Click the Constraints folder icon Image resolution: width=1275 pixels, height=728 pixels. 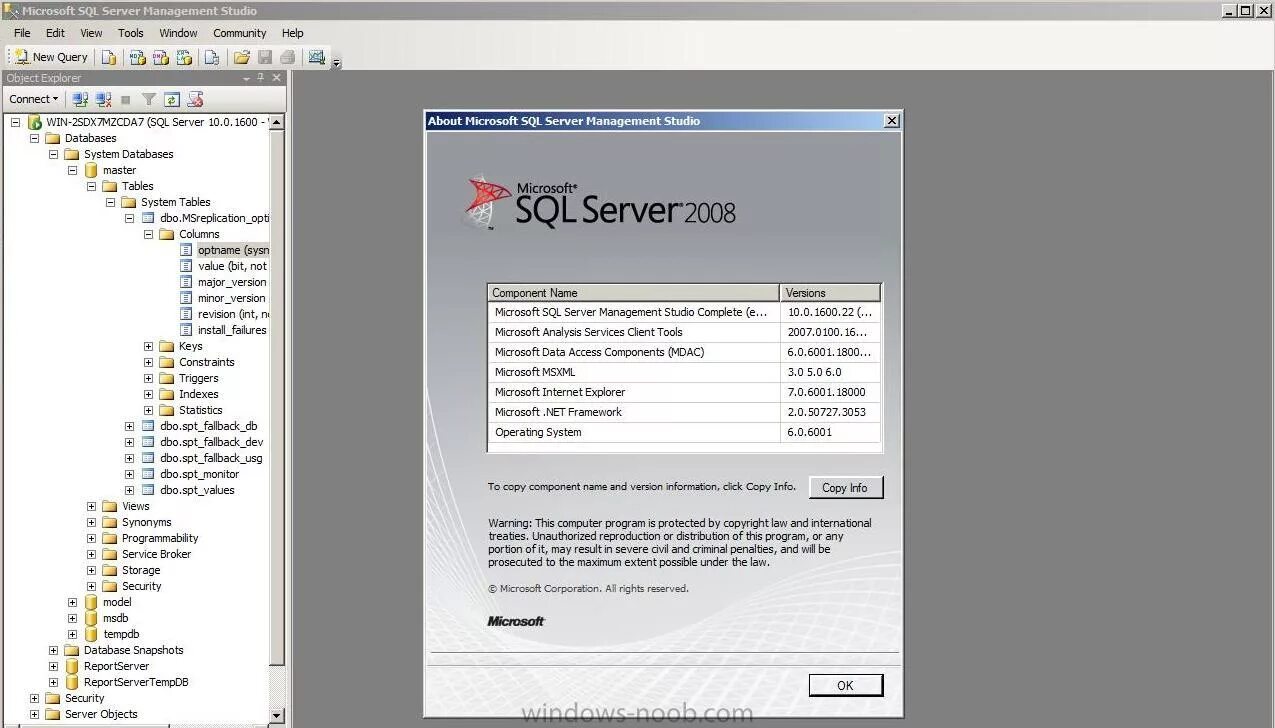pos(167,362)
